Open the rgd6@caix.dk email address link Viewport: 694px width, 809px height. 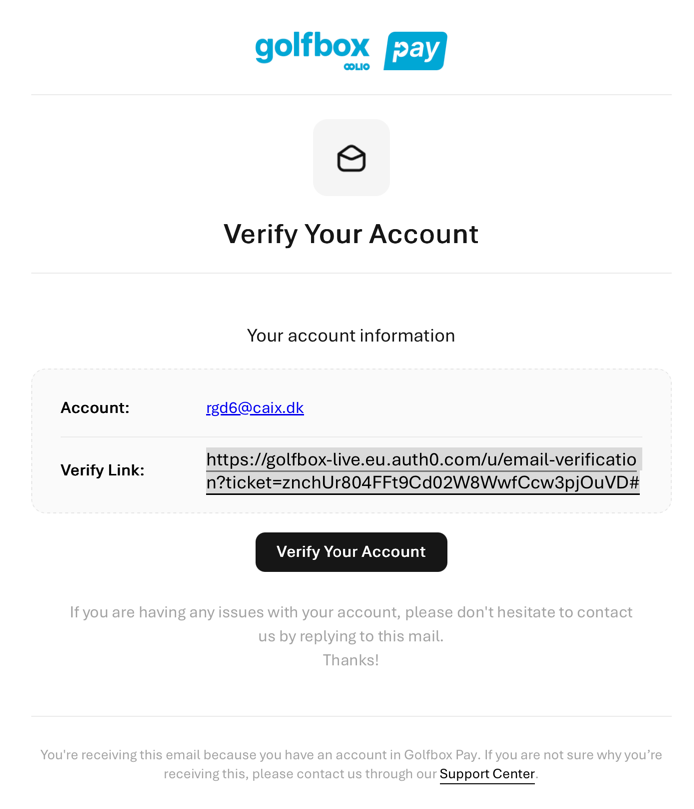(x=255, y=408)
